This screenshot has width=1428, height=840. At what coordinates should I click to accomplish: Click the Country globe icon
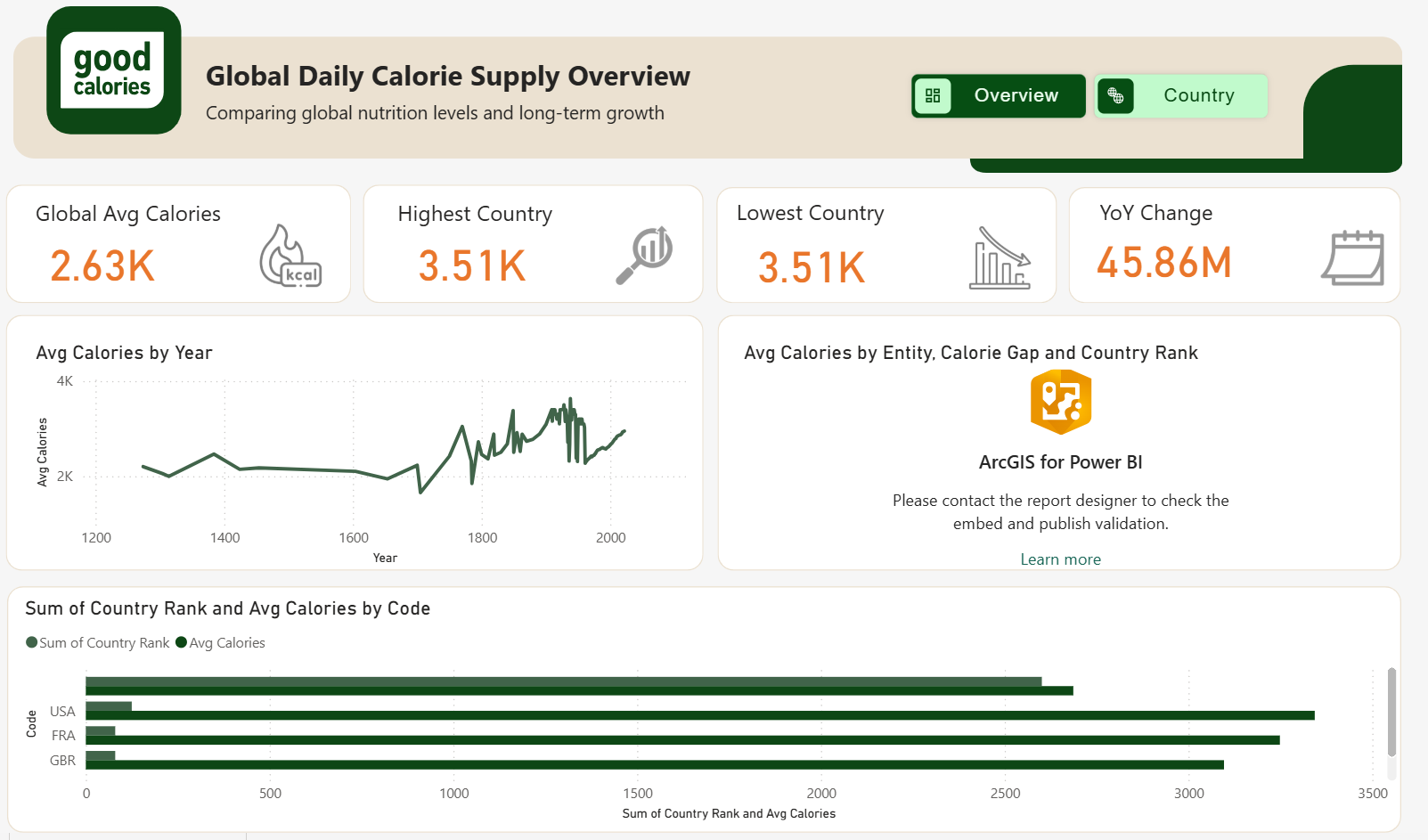[x=1115, y=95]
